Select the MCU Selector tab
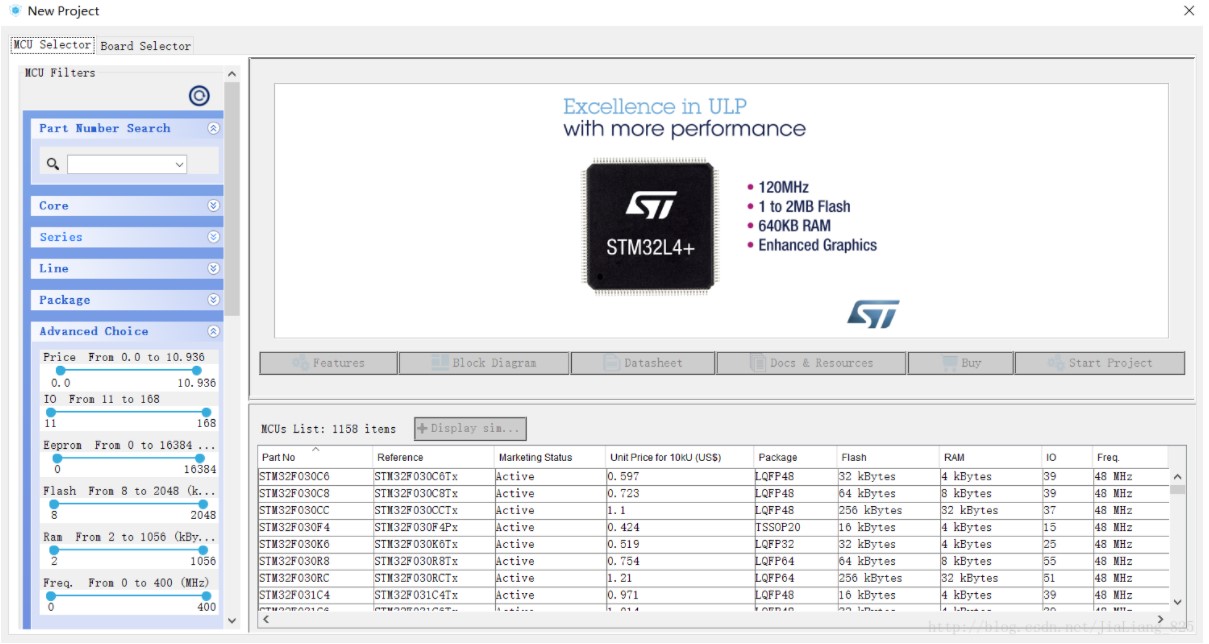The width and height of the screenshot is (1209, 644). pyautogui.click(x=52, y=45)
